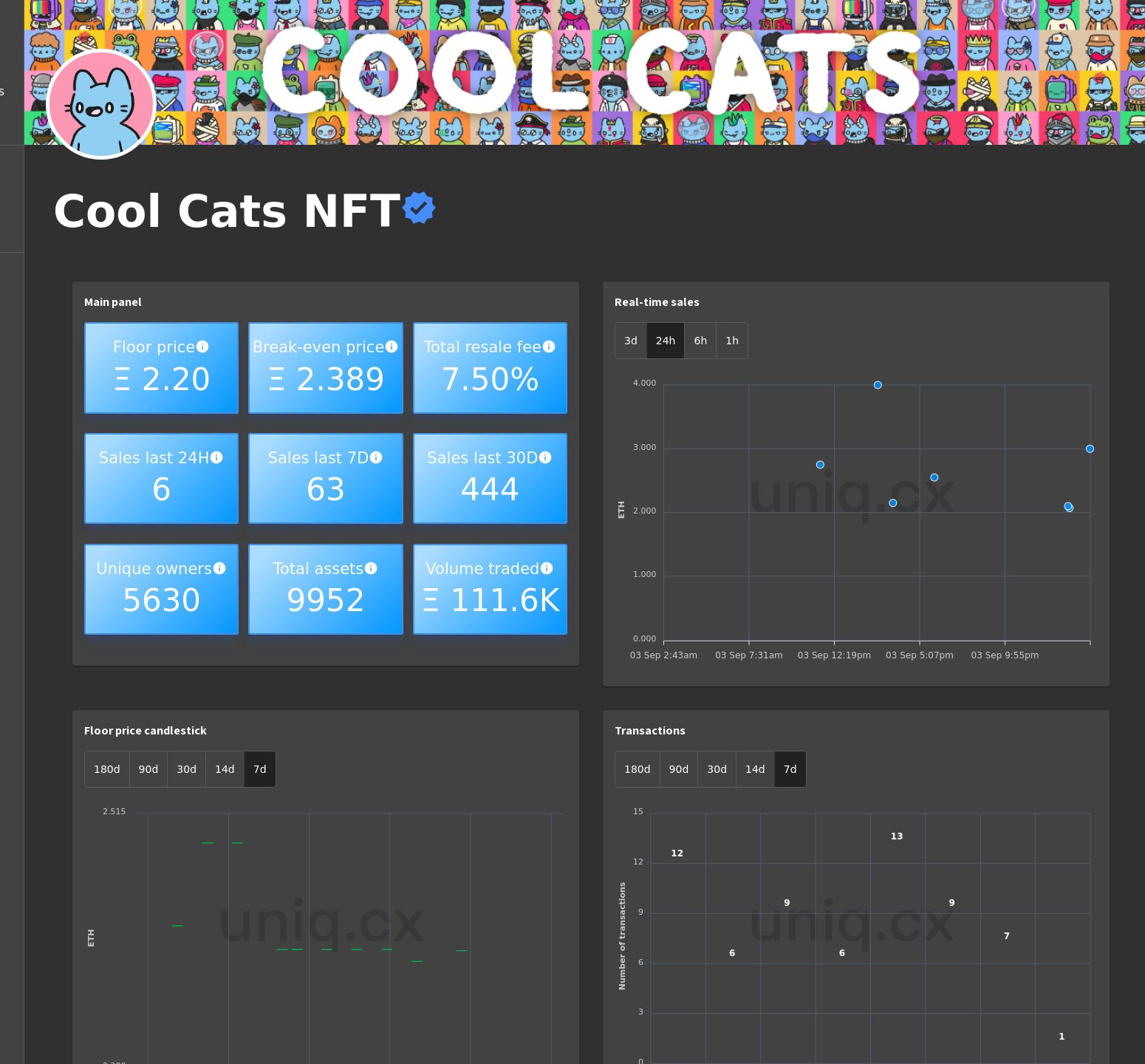Click the 03 Sep 2:43am axis label

pos(663,655)
